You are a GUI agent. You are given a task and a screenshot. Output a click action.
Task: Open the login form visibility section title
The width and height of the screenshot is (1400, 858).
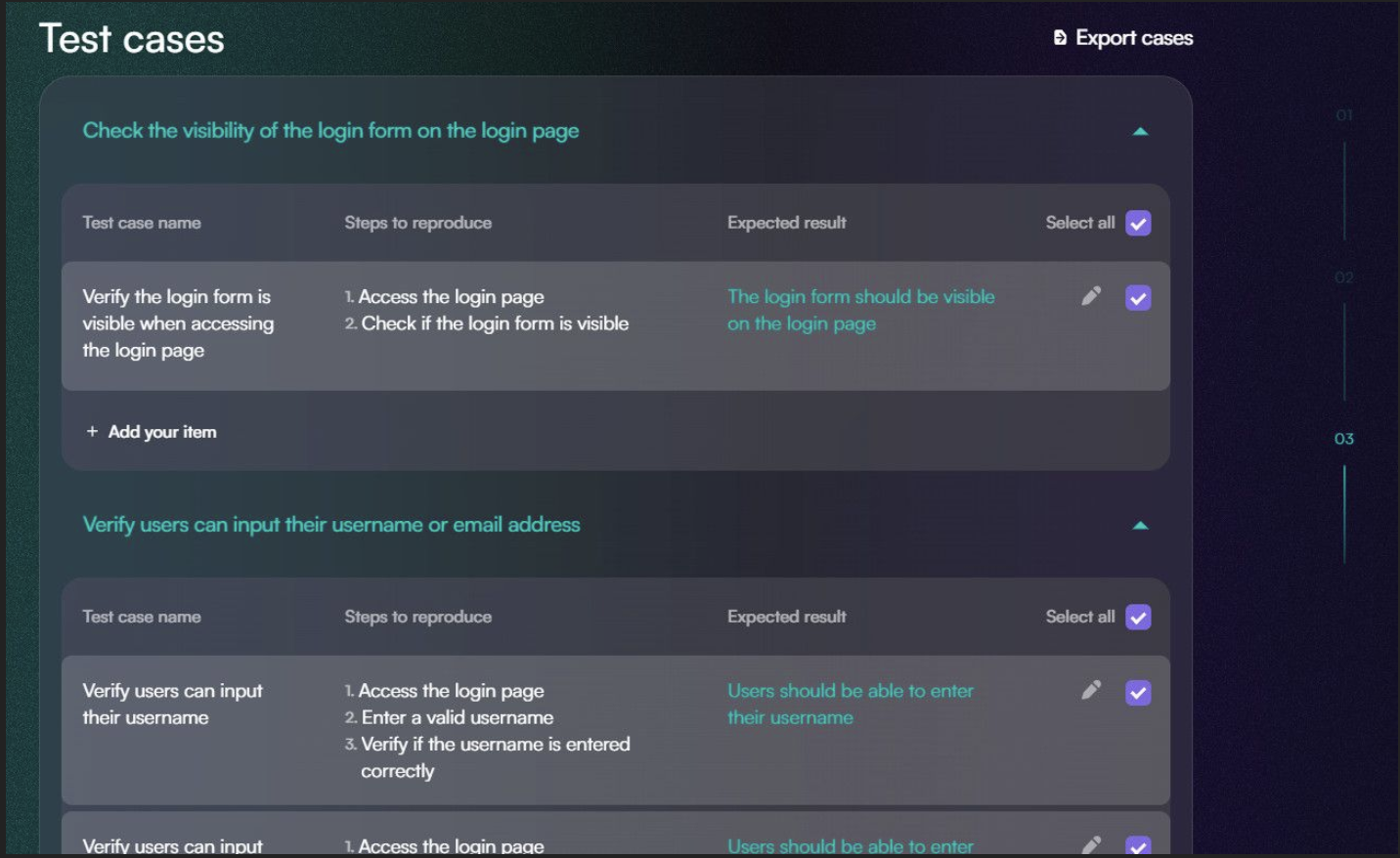point(330,131)
